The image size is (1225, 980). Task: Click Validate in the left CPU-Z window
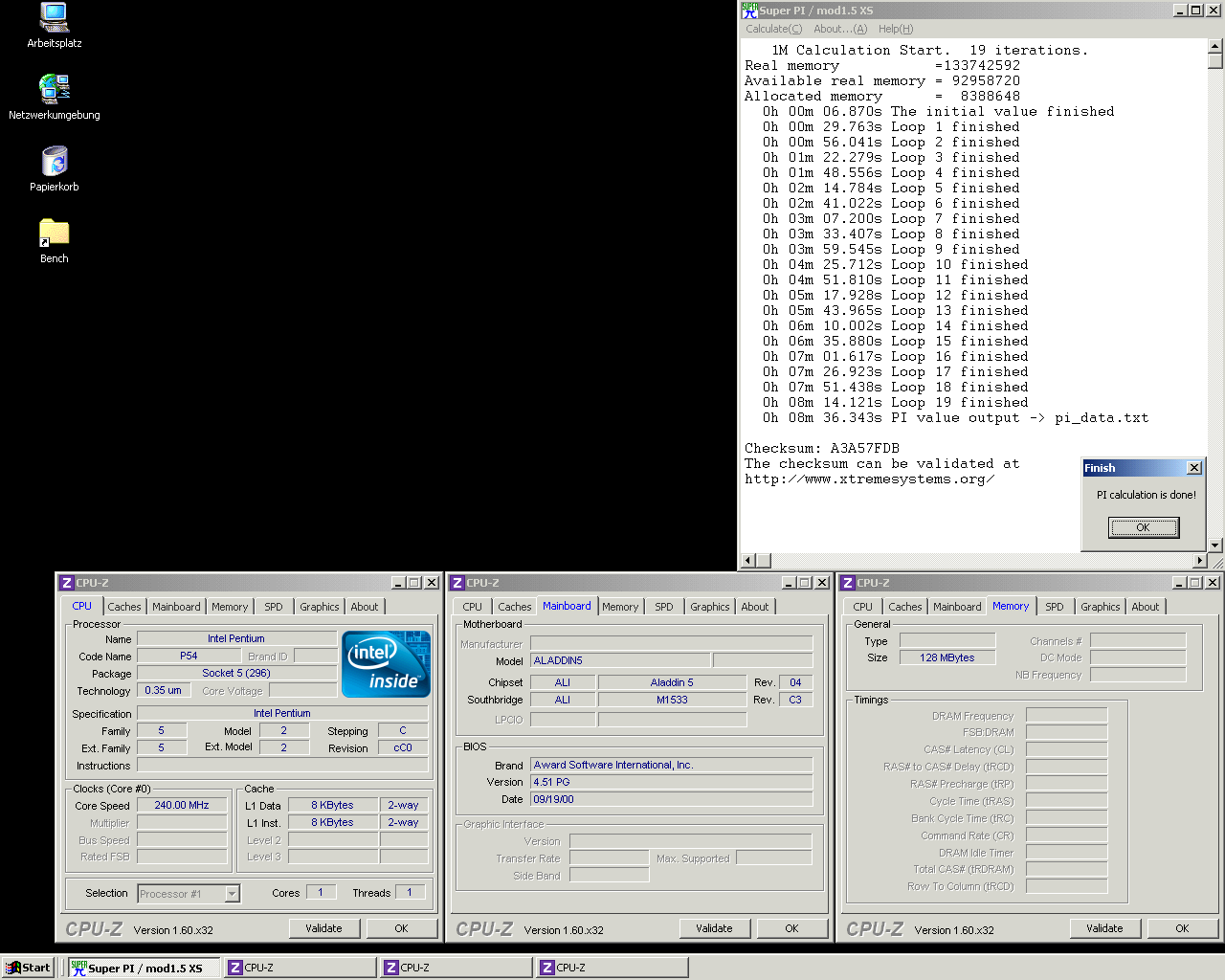tap(323, 928)
